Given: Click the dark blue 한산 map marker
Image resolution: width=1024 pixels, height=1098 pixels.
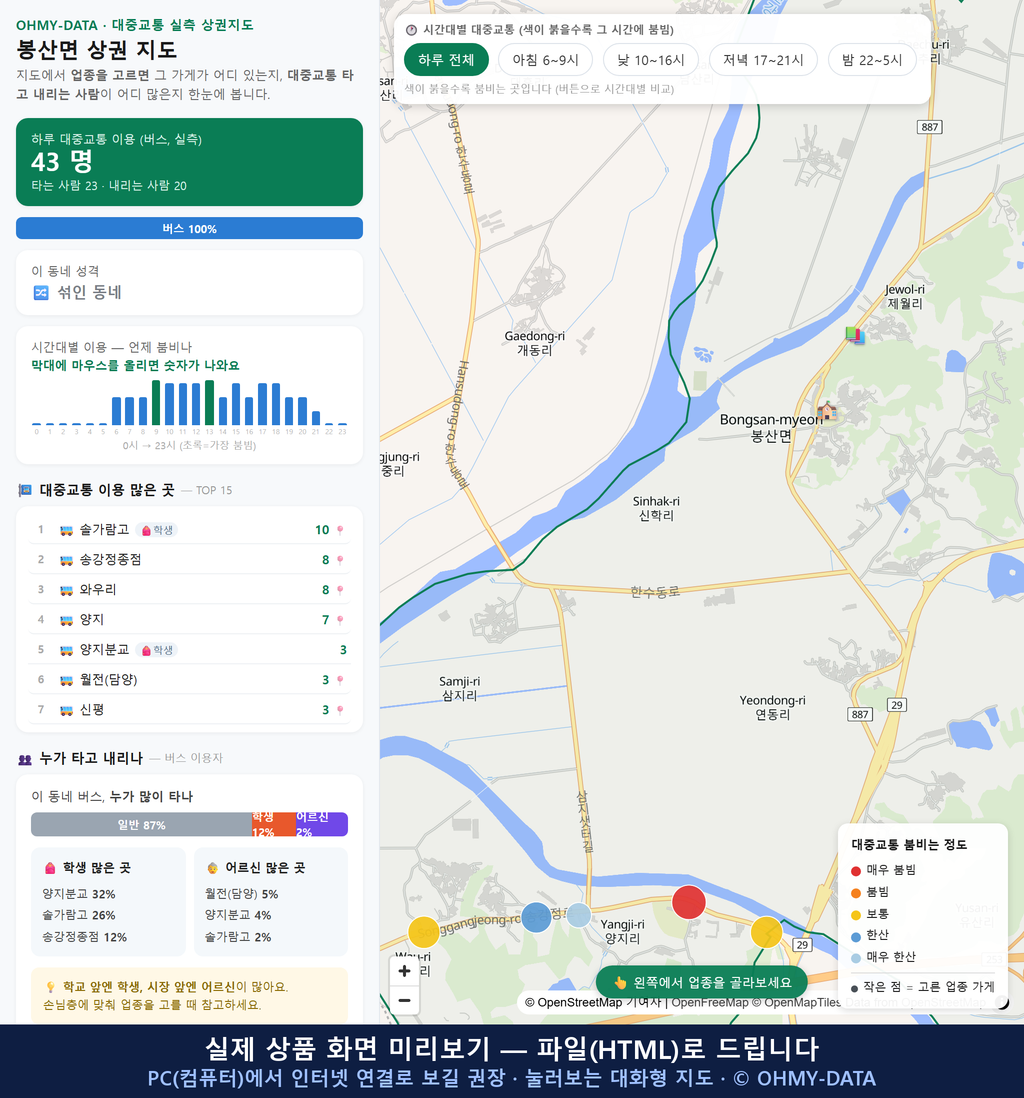Looking at the screenshot, I should pyautogui.click(x=537, y=917).
